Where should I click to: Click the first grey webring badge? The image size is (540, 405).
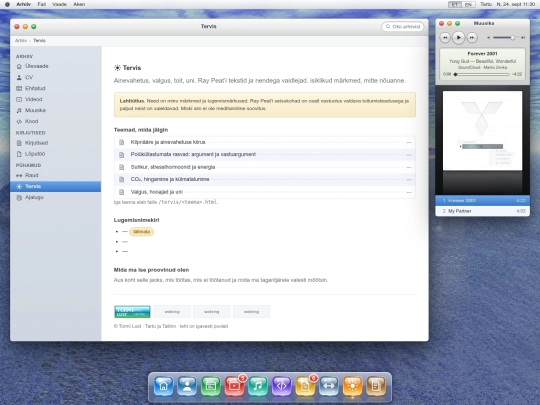pos(172,312)
